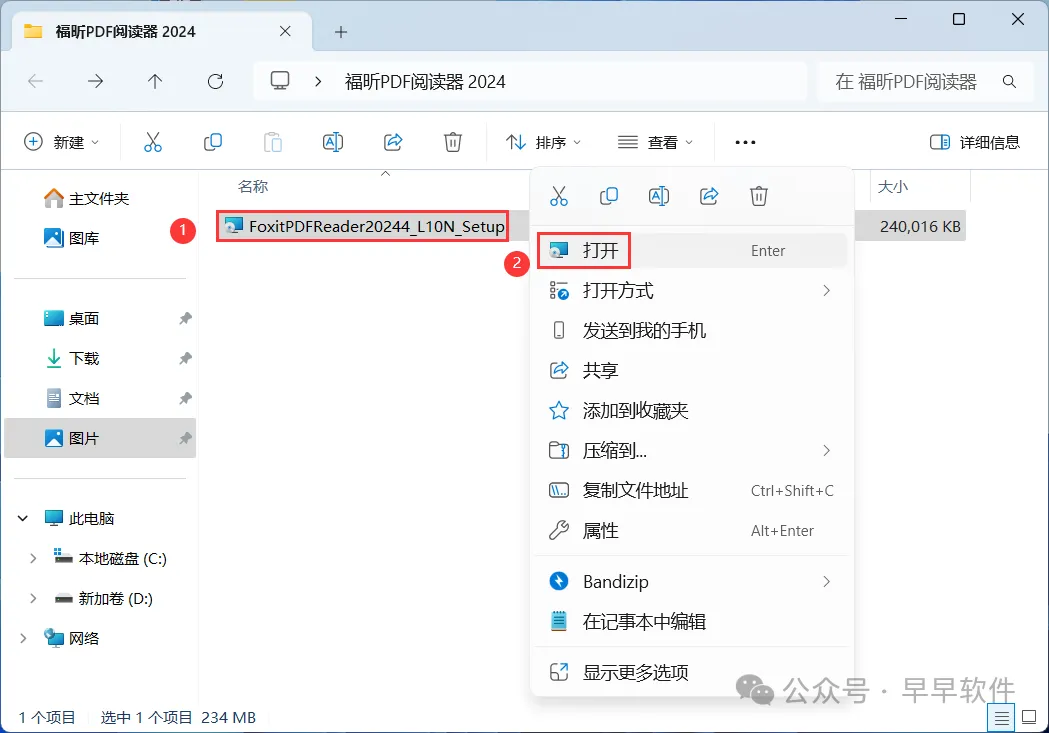The image size is (1049, 733).
Task: Select 显示更多选项
Action: [x=692, y=672]
